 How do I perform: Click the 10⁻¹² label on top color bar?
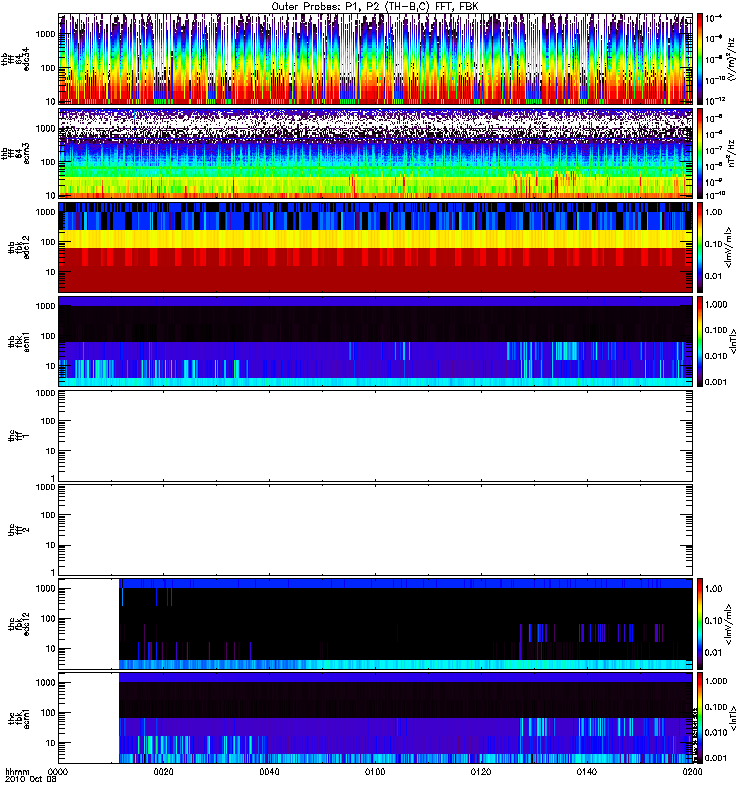[x=715, y=100]
